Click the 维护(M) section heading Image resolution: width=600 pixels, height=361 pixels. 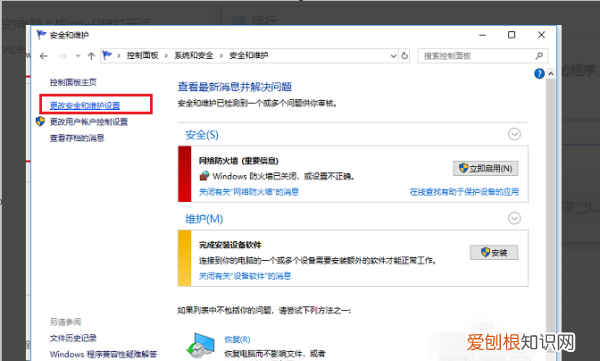(x=204, y=219)
